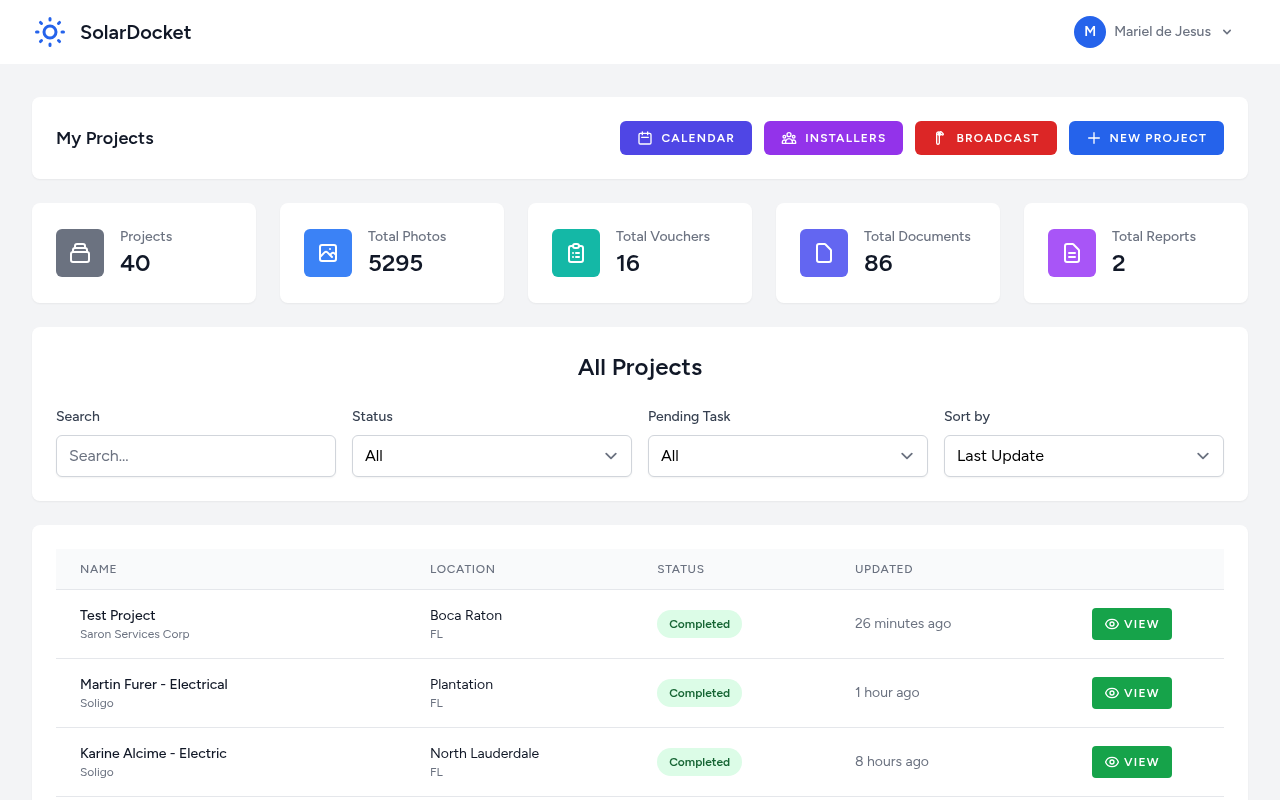Open the Pending Task filter dropdown
This screenshot has width=1280, height=800.
tap(787, 456)
